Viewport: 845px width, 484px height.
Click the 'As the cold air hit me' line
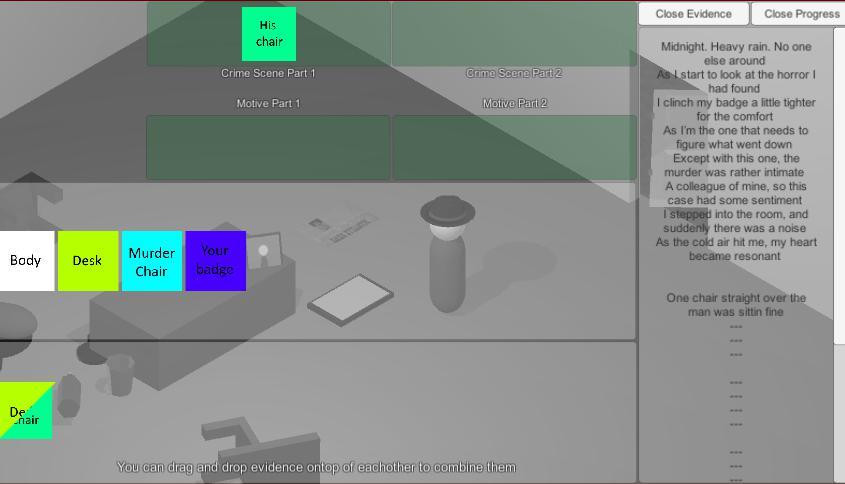coord(736,249)
